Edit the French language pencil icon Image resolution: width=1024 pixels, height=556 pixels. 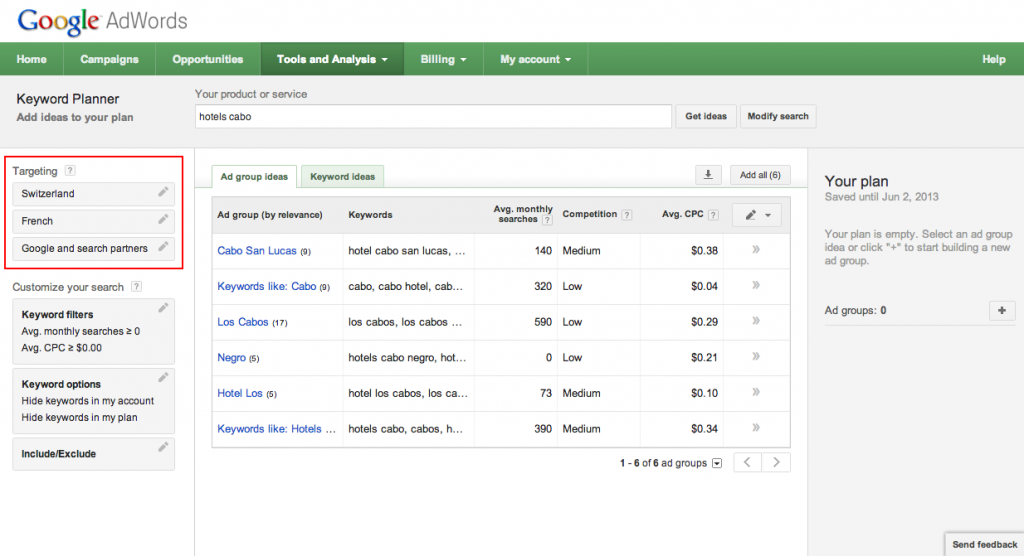click(163, 220)
